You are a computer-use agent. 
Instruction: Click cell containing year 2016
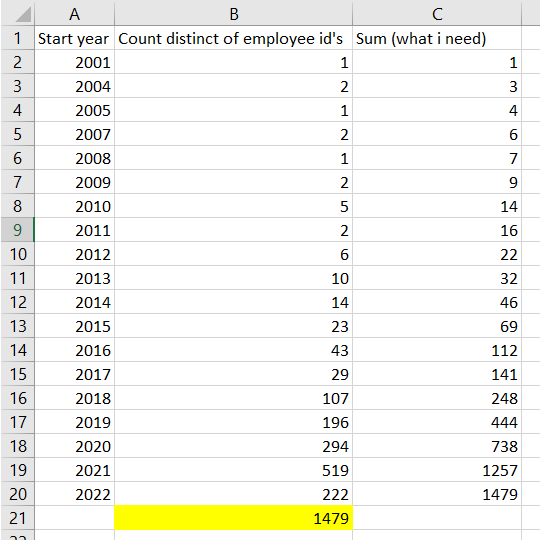[74, 350]
